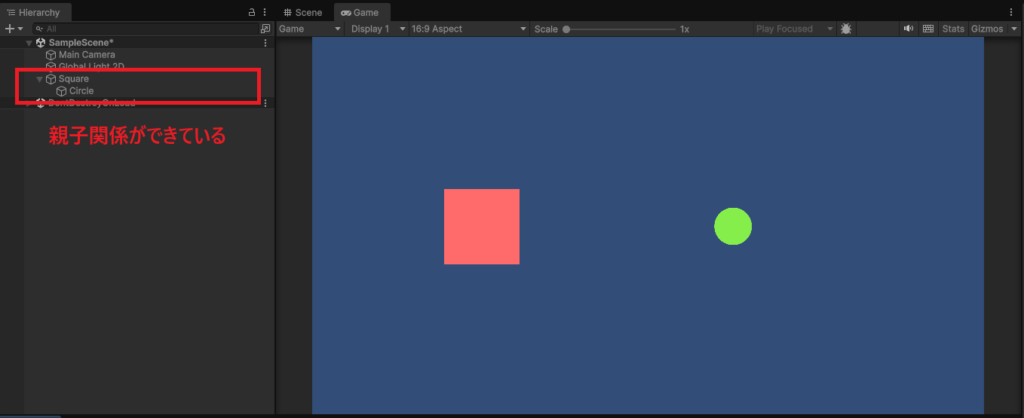1024x418 pixels.
Task: Click the plus create object button
Action: click(10, 29)
